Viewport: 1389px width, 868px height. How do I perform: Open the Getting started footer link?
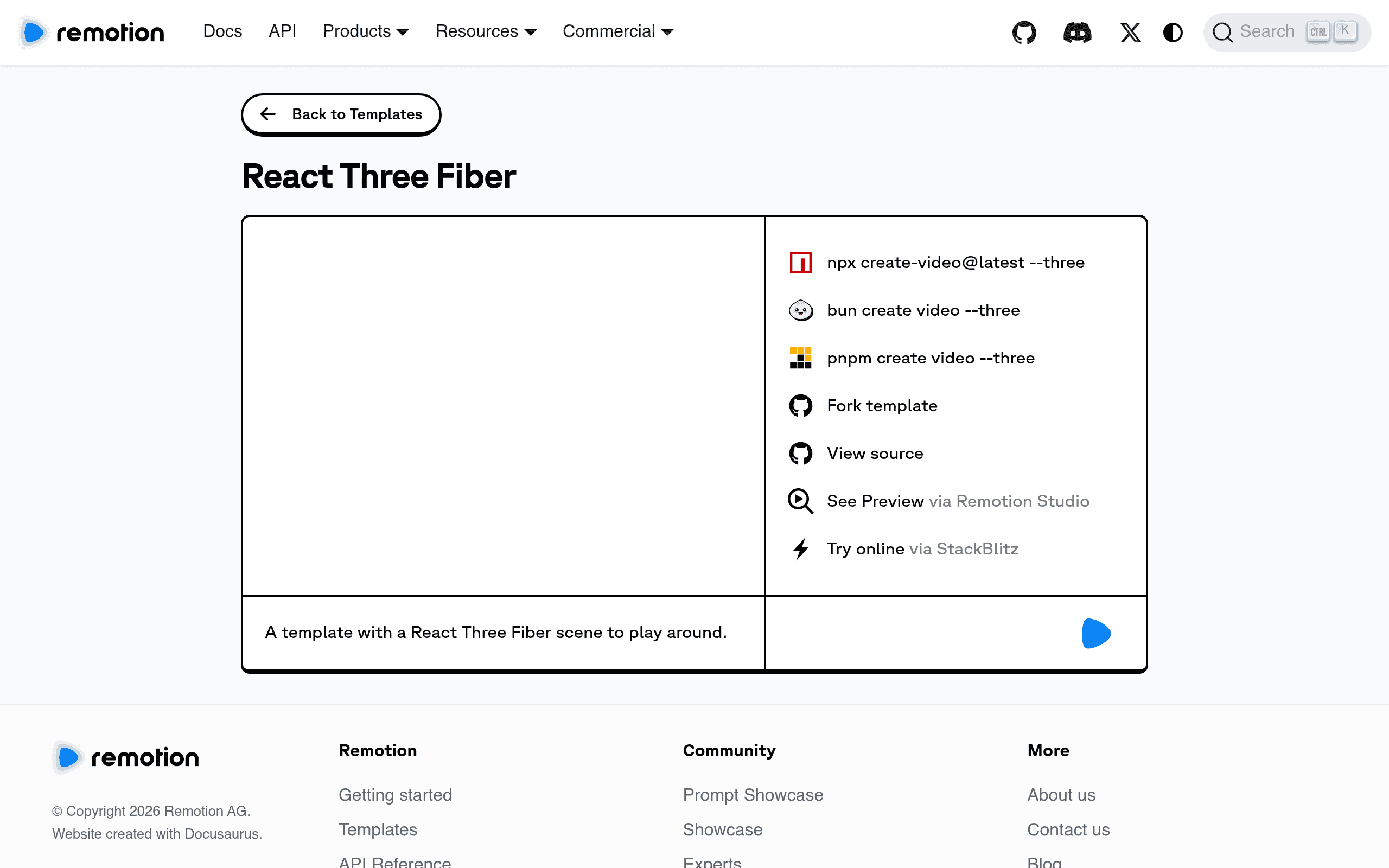(x=396, y=795)
